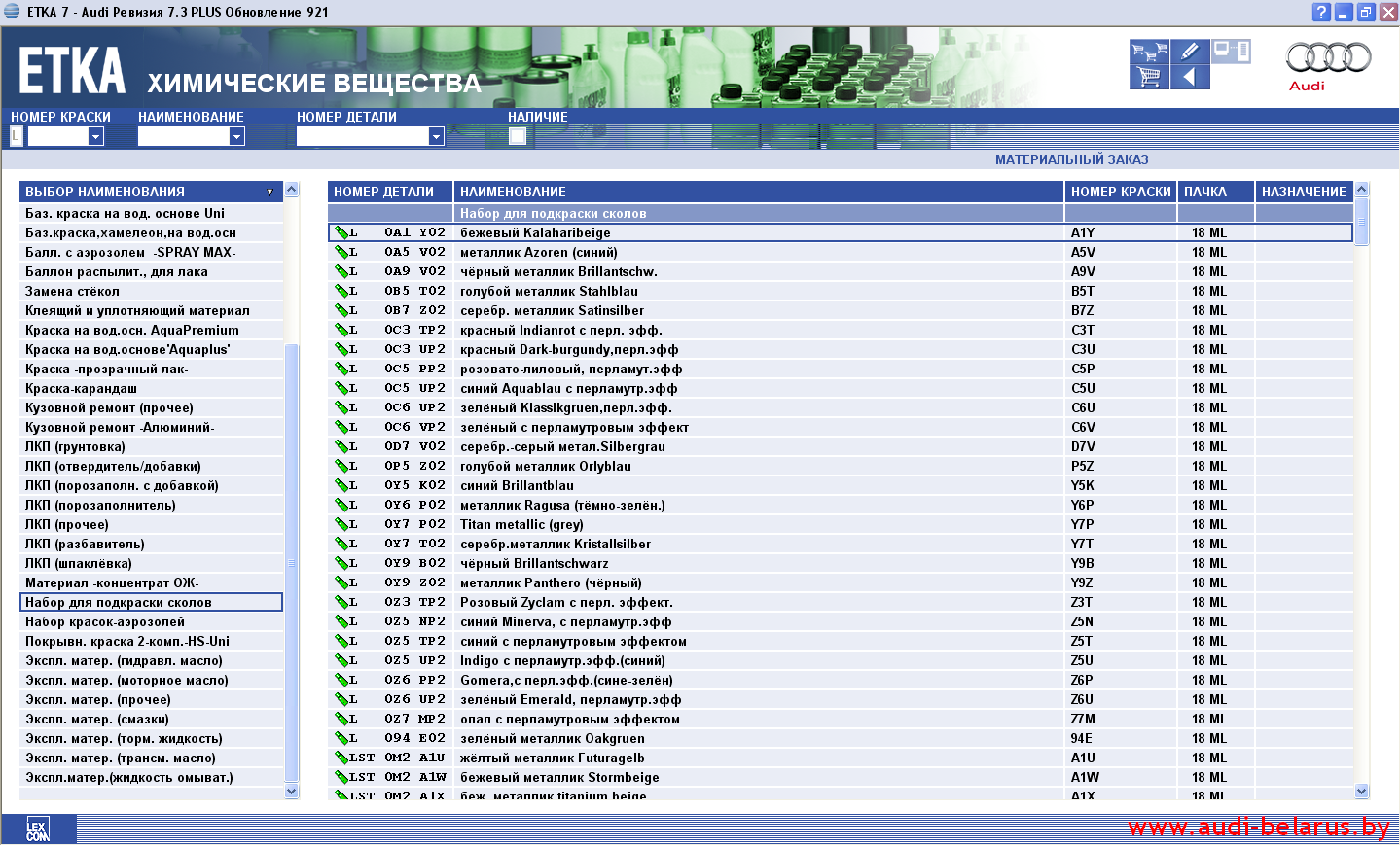Click the paint icon in the Orlyblau row
The height and width of the screenshot is (846, 1400).
(341, 466)
